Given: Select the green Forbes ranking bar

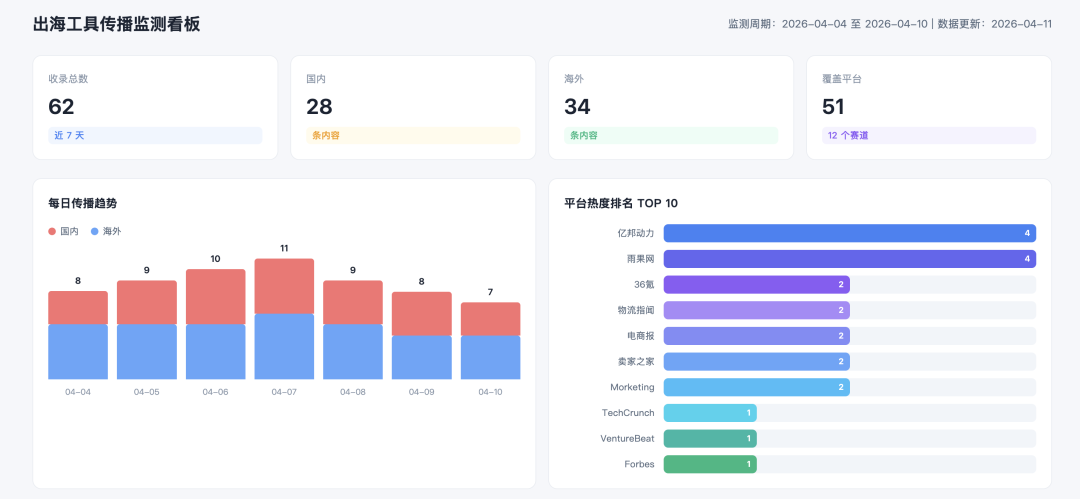Looking at the screenshot, I should point(710,464).
